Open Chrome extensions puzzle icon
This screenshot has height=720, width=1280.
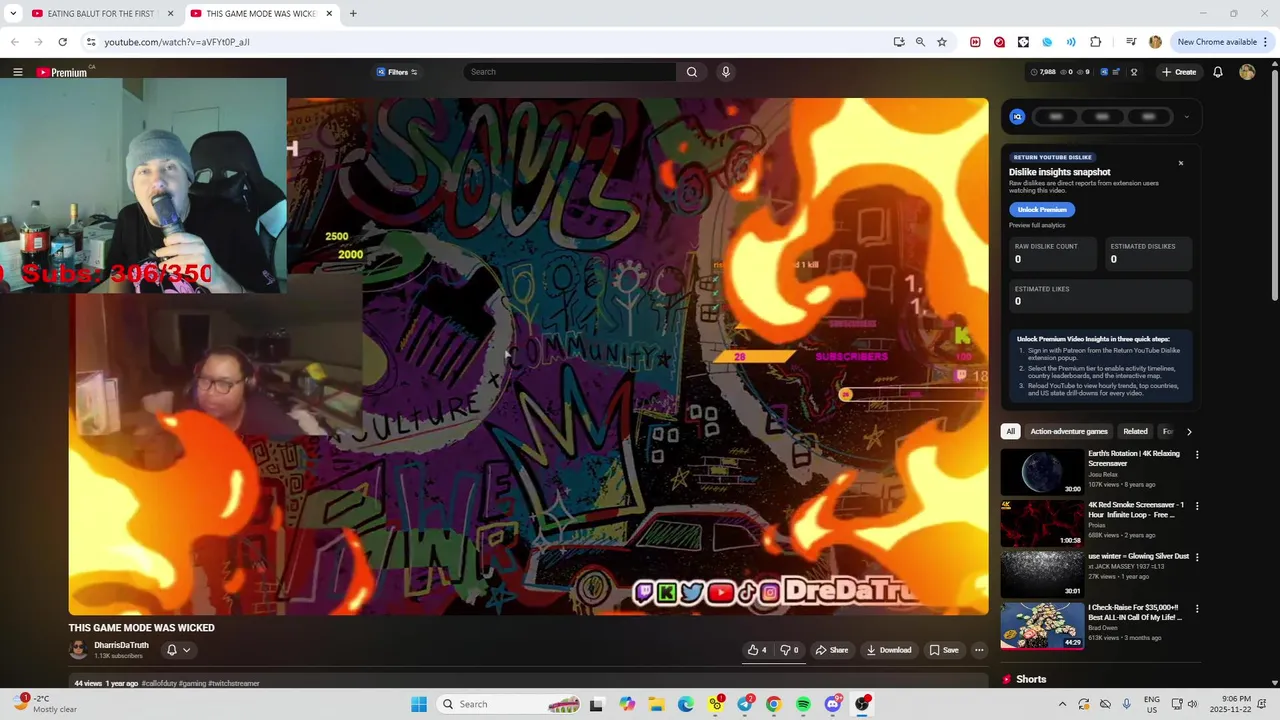(x=1096, y=42)
